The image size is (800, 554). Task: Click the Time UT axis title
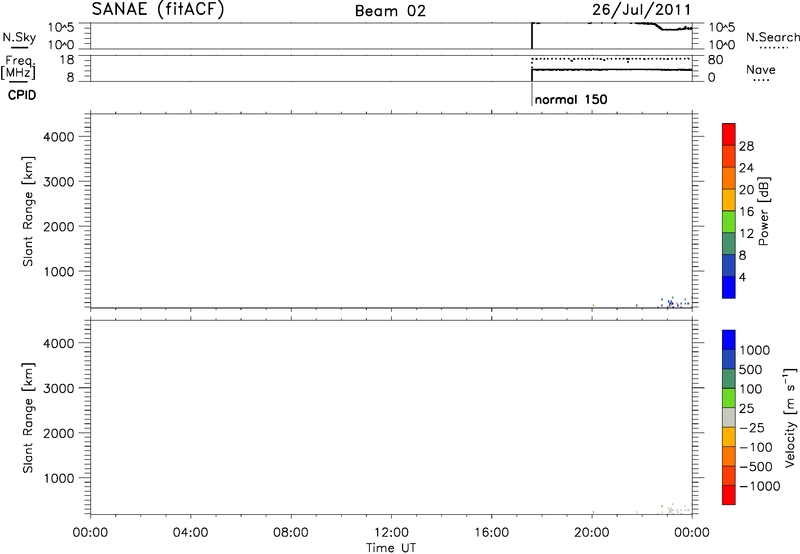coord(391,548)
